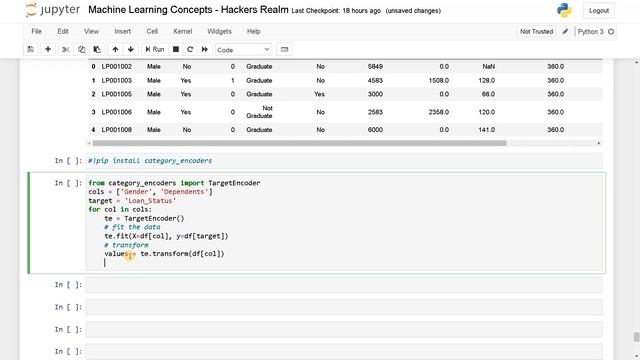Click the second empty code cell

pos(344,307)
